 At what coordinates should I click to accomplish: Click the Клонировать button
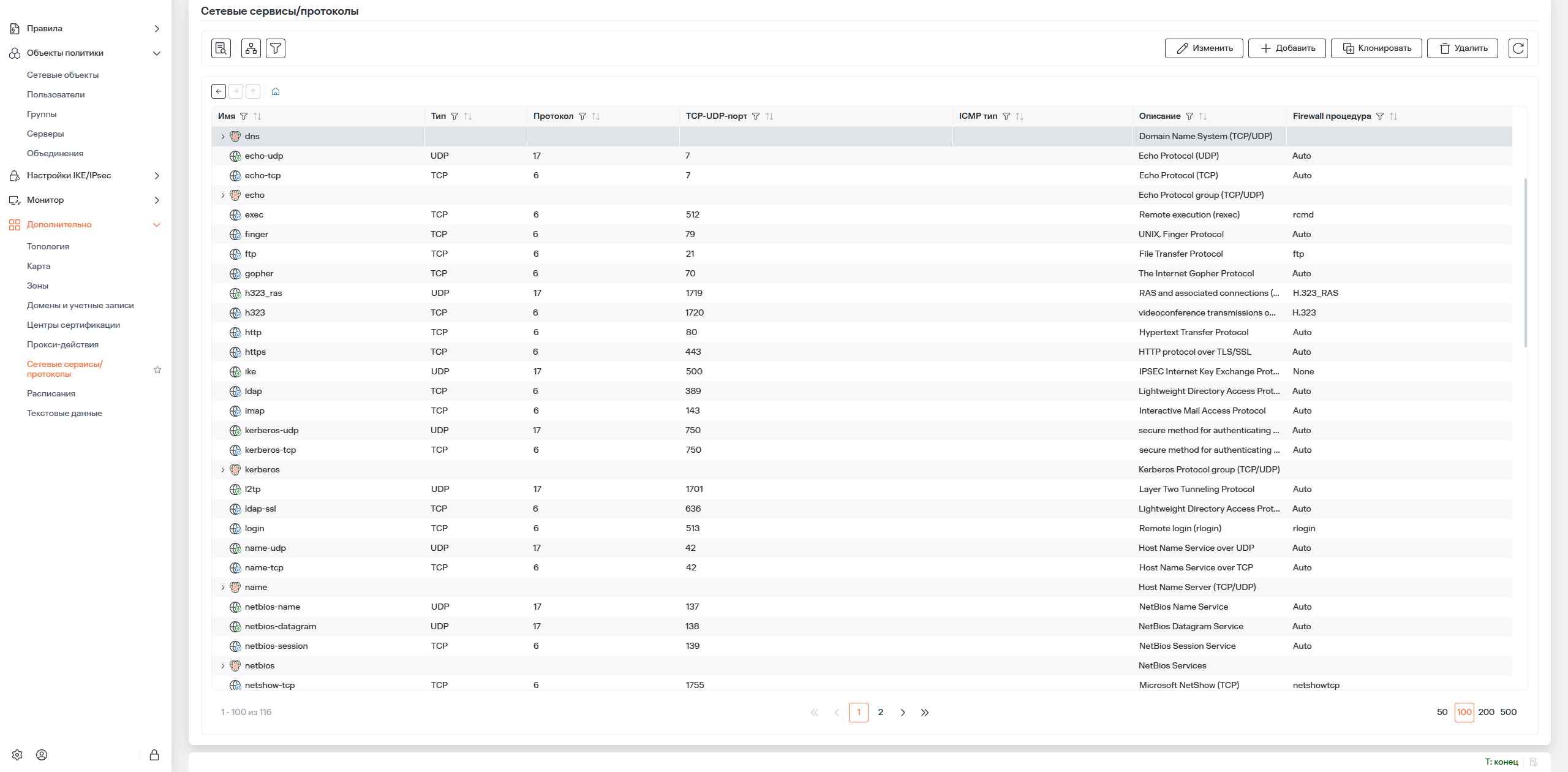point(1376,48)
